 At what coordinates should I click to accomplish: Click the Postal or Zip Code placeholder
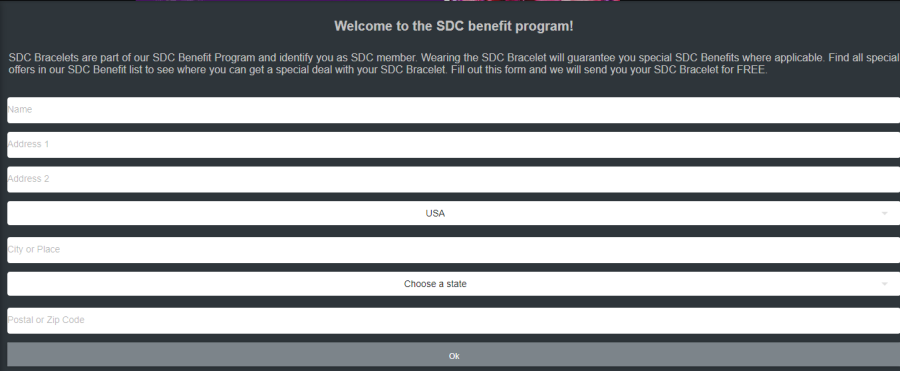coord(46,320)
